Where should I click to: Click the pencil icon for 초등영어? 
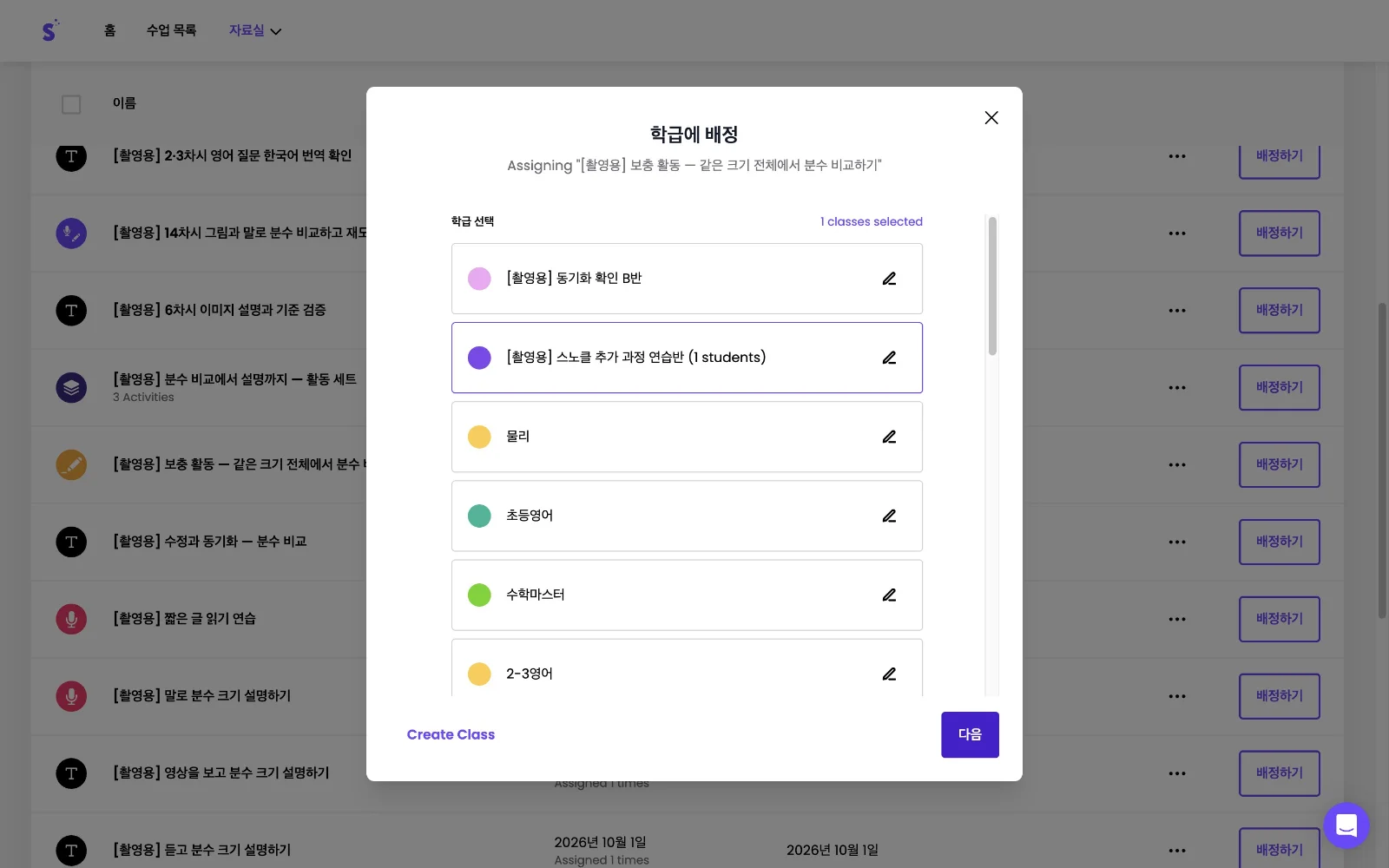pos(889,516)
